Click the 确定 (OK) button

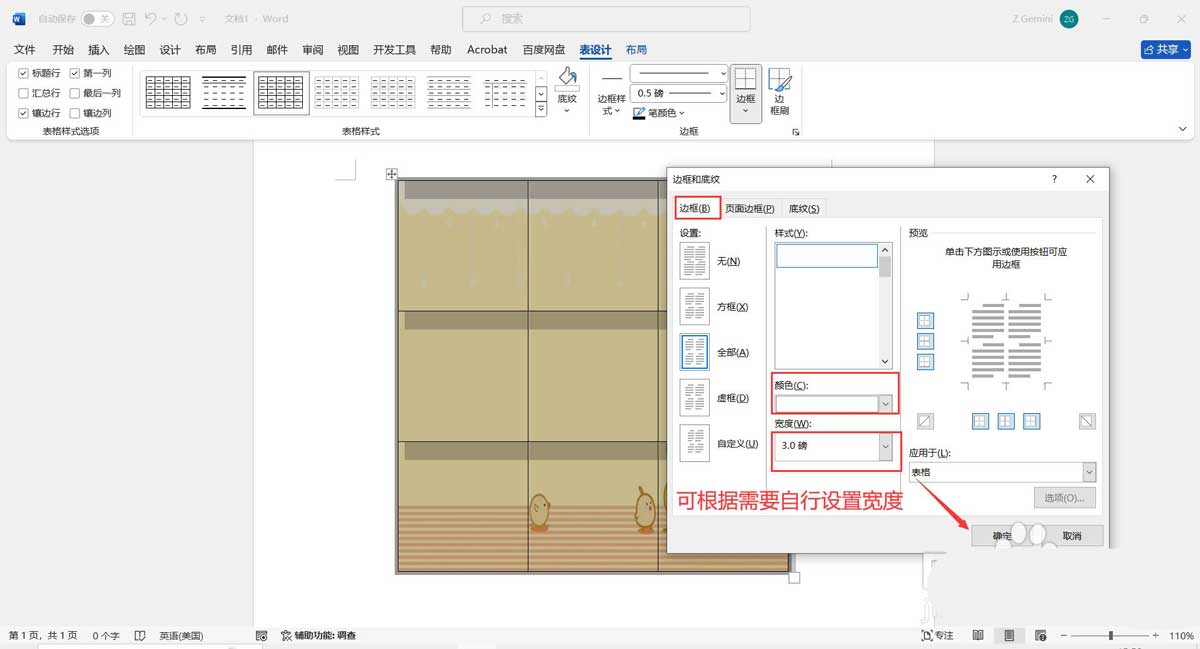coord(1000,535)
